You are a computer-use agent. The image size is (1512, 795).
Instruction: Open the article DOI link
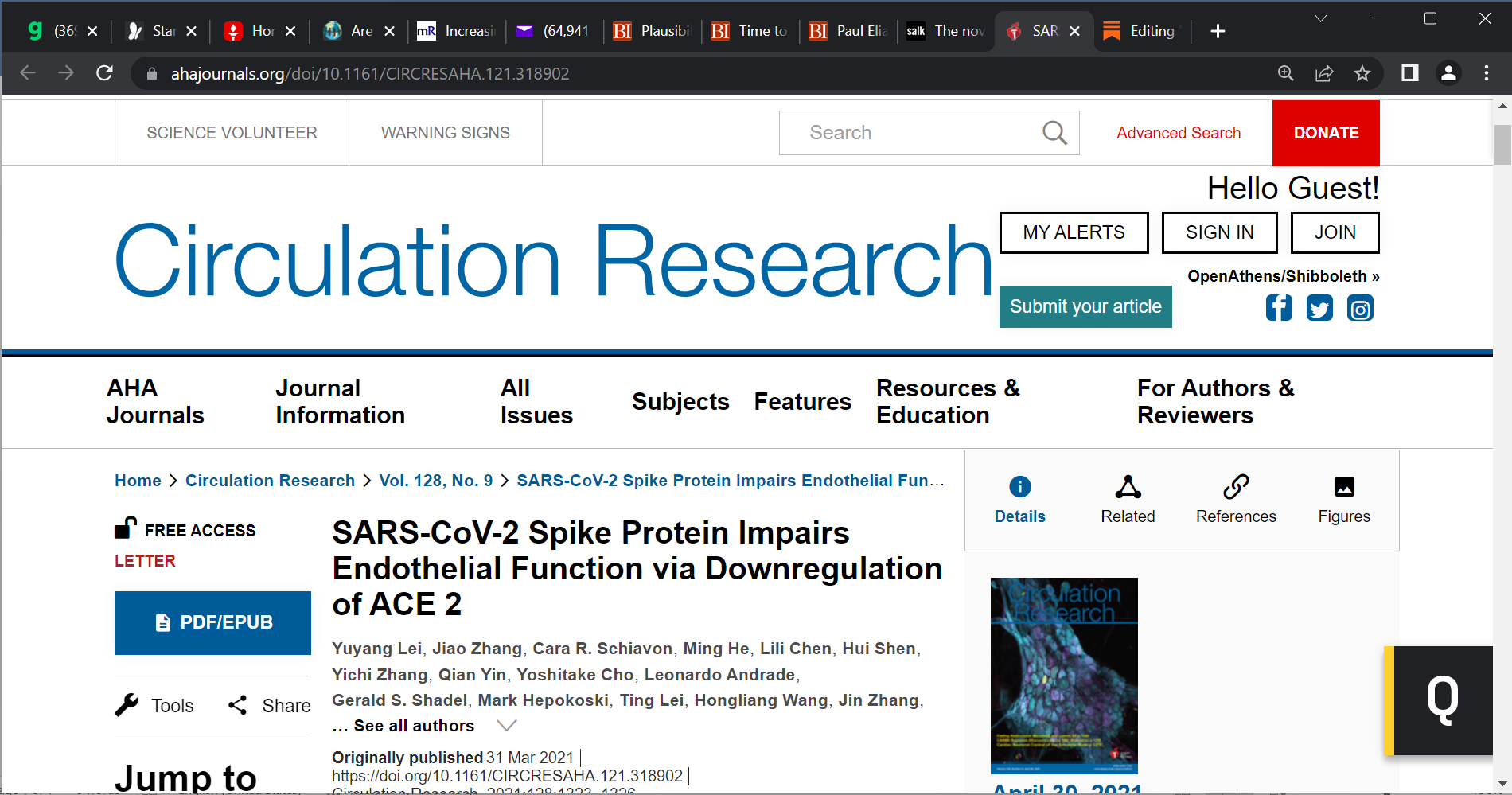point(507,776)
